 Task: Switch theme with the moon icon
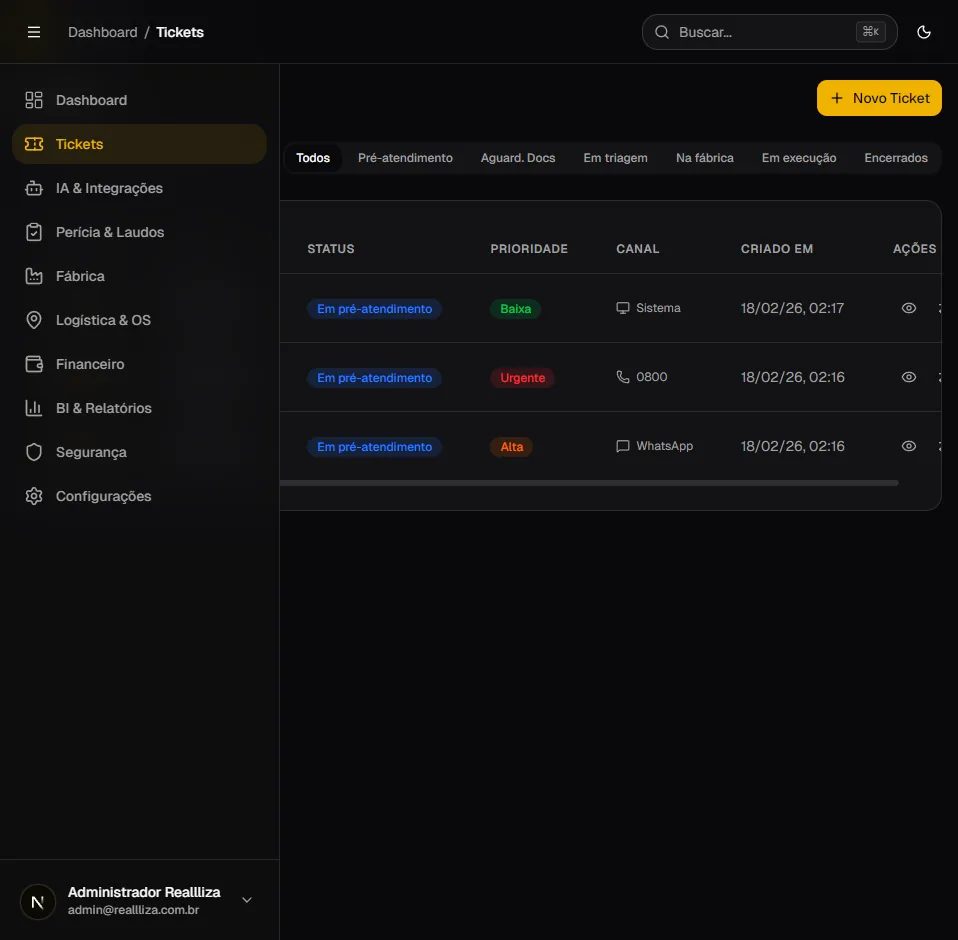924,32
